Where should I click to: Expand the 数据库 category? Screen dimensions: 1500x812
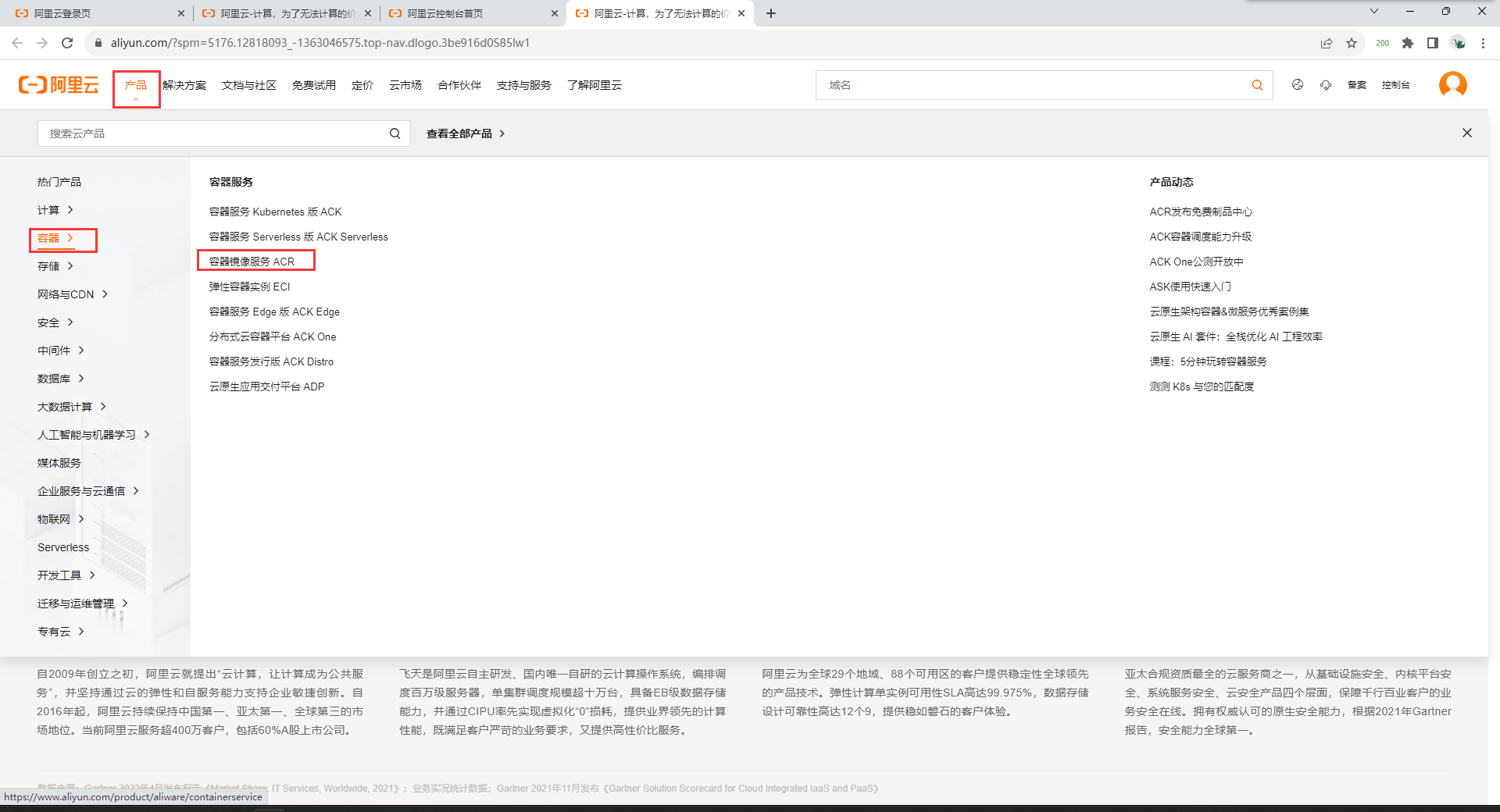coord(61,379)
